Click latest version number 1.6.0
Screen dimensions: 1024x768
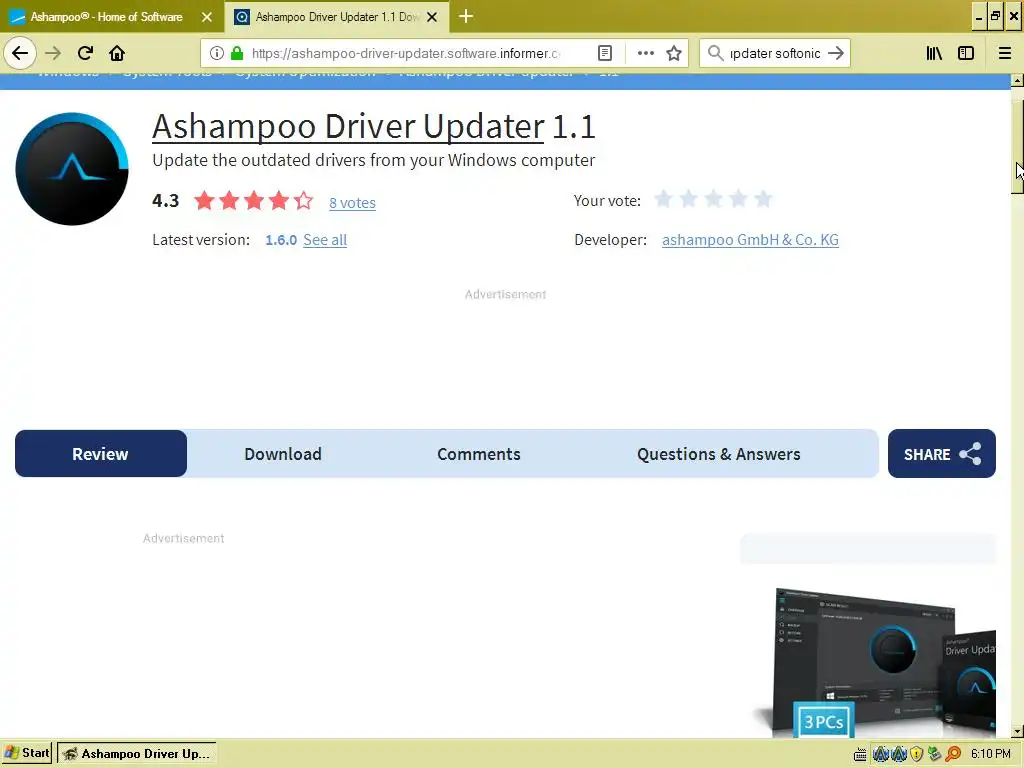coord(281,240)
